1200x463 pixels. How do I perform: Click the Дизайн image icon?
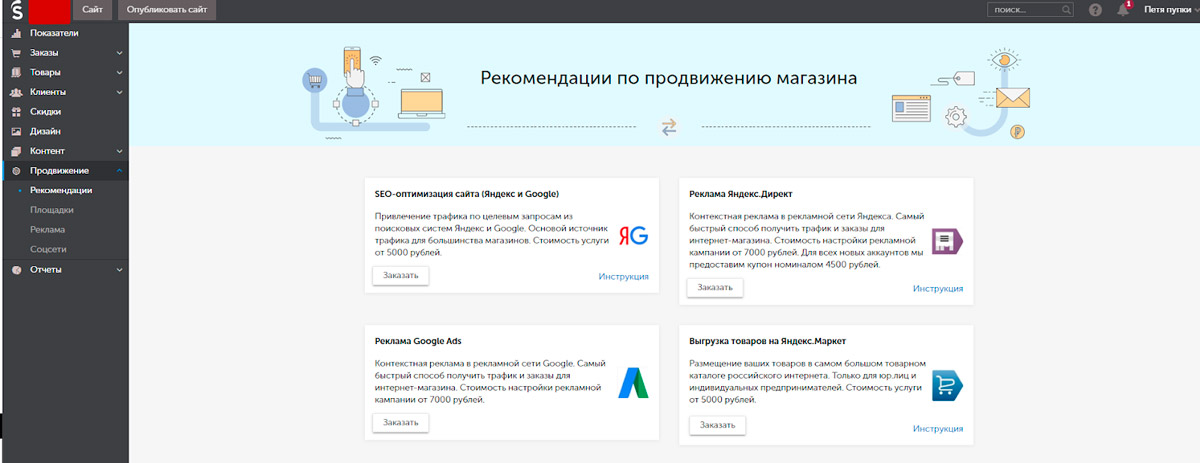[16, 131]
